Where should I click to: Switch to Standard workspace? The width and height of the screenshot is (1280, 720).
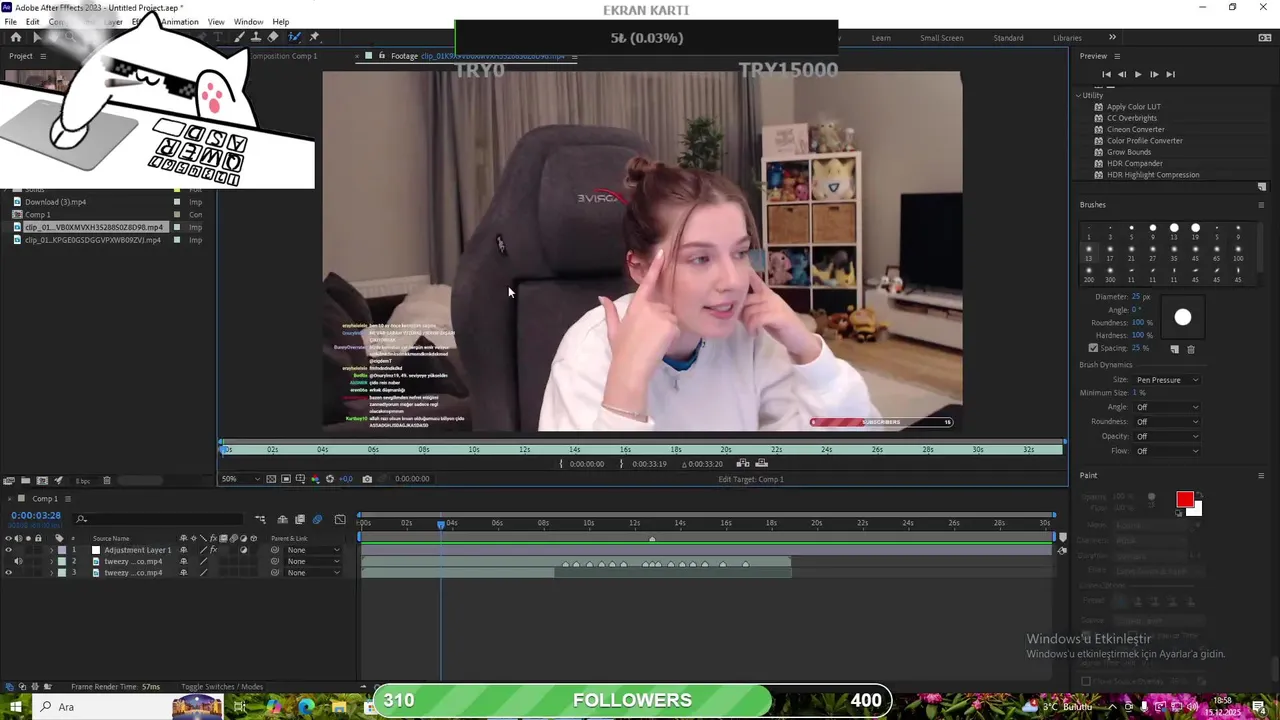pos(1008,38)
